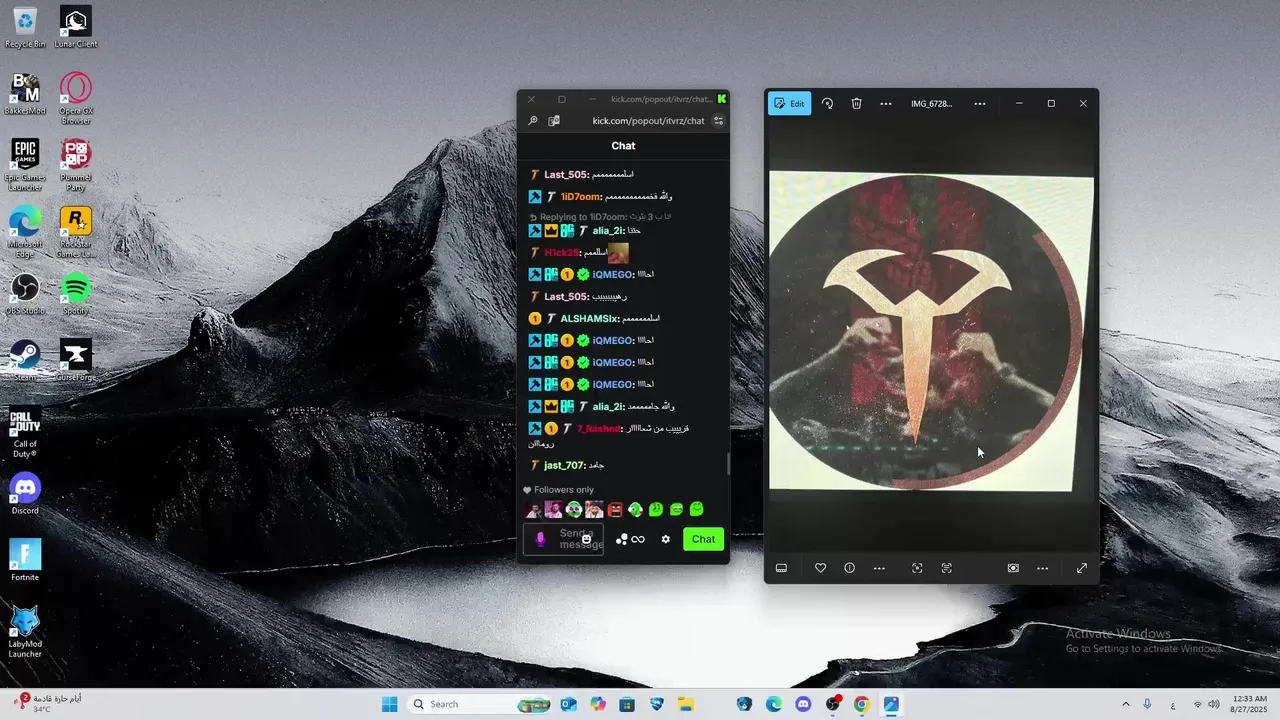The image size is (1280, 720).
Task: Enter fullscreen in Photos with the arrows icon
Action: coord(1081,568)
